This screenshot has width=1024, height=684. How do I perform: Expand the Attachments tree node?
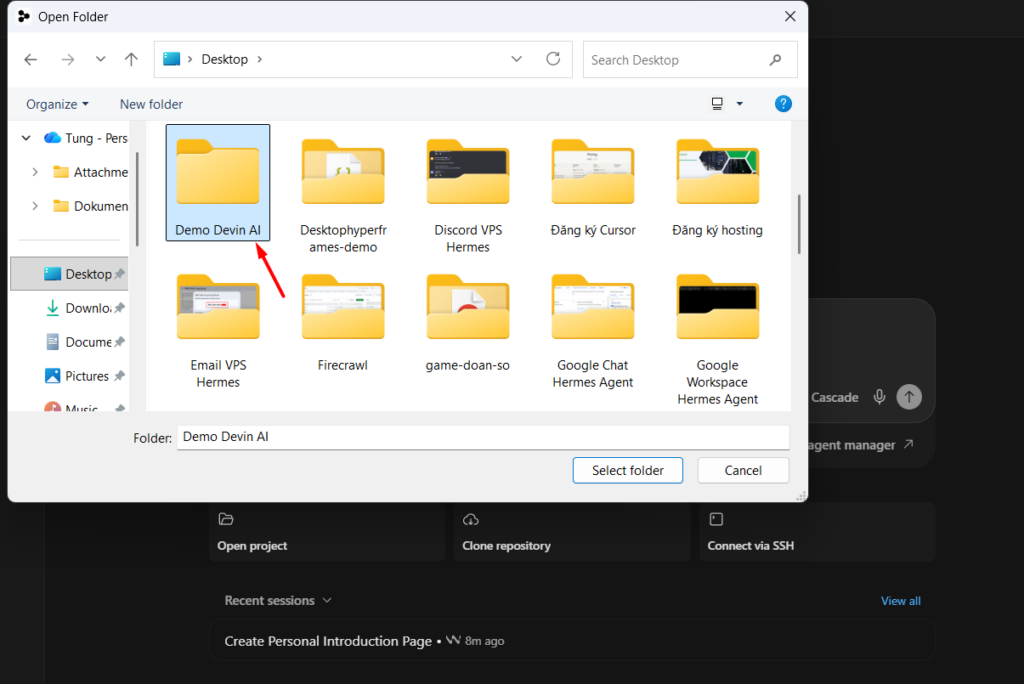point(35,172)
